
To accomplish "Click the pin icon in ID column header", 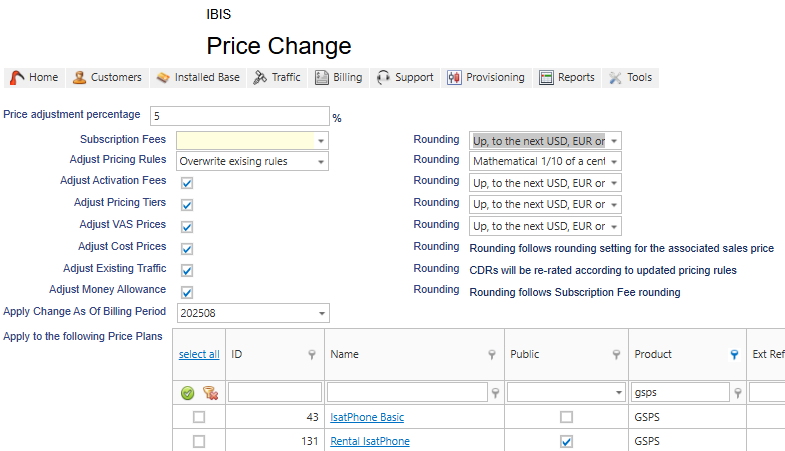I will pos(311,354).
